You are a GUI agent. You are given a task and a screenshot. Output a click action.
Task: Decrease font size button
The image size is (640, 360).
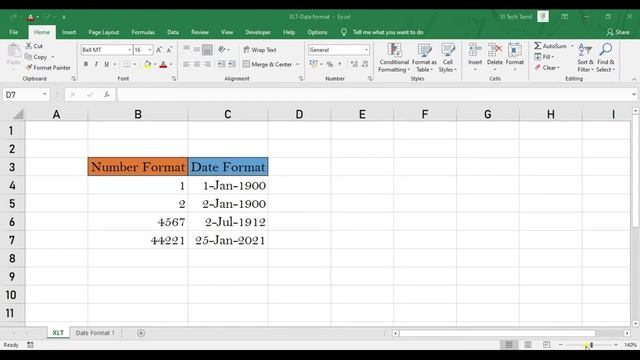(169, 50)
